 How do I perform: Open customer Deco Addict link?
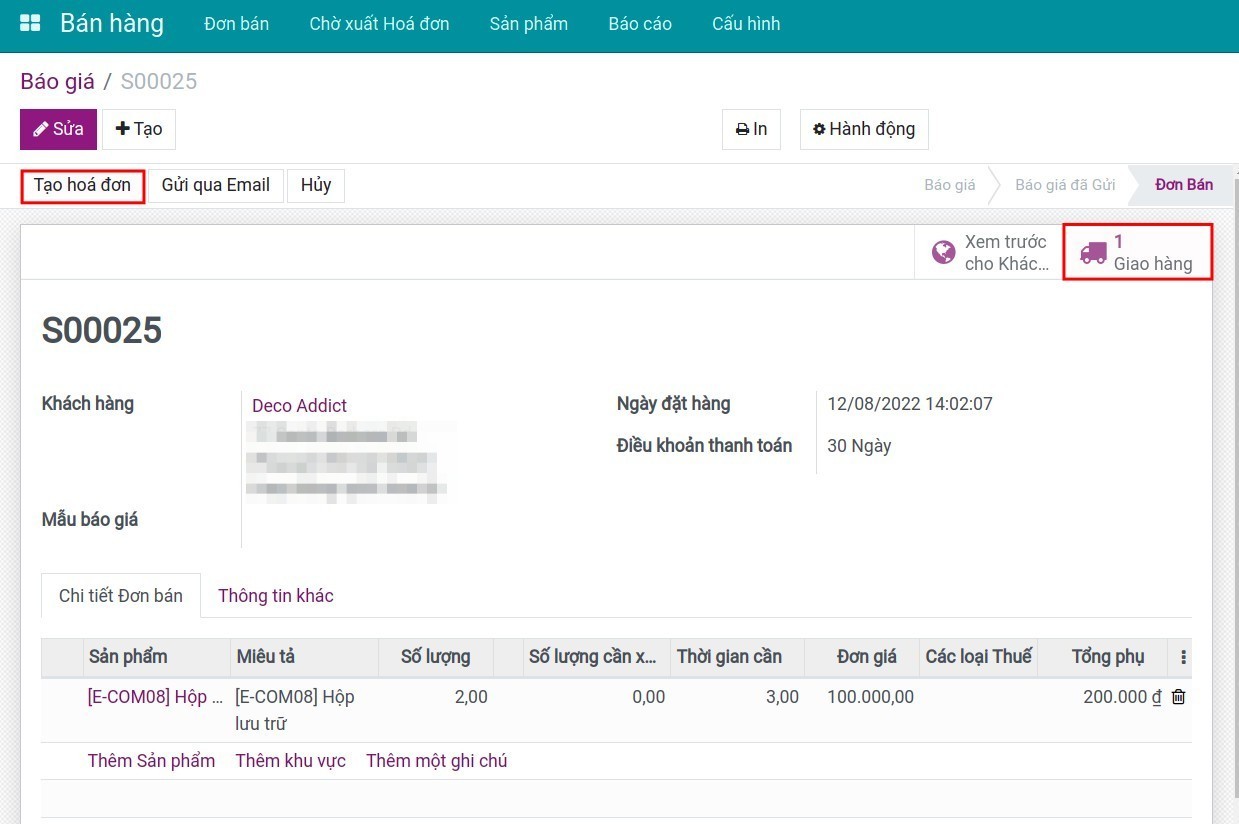click(299, 405)
